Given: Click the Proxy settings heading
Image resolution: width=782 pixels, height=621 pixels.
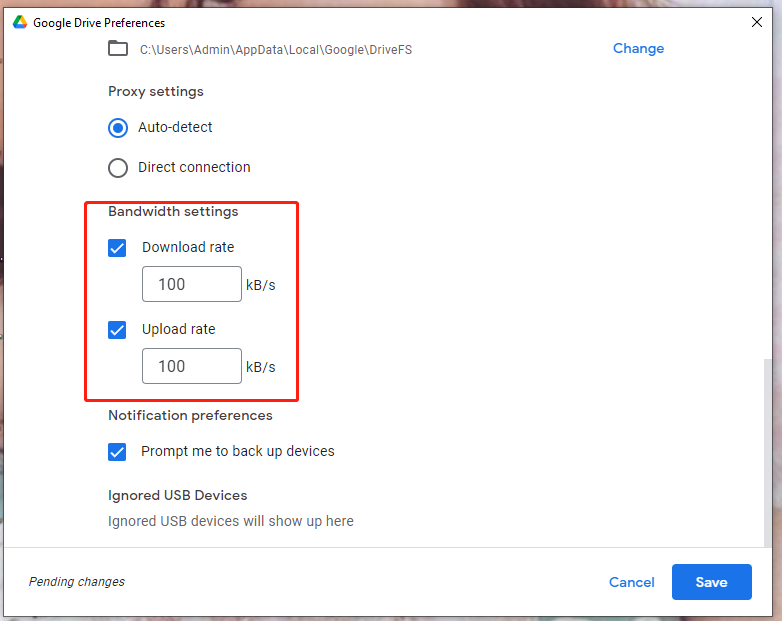Looking at the screenshot, I should [156, 92].
